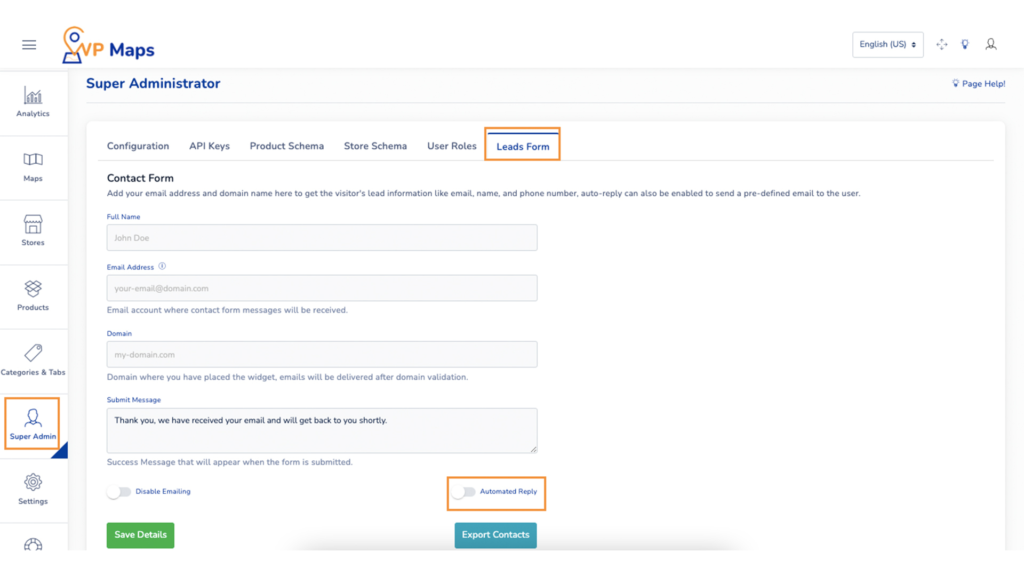1024x576 pixels.
Task: Export contacts using the Export Contacts button
Action: click(495, 535)
